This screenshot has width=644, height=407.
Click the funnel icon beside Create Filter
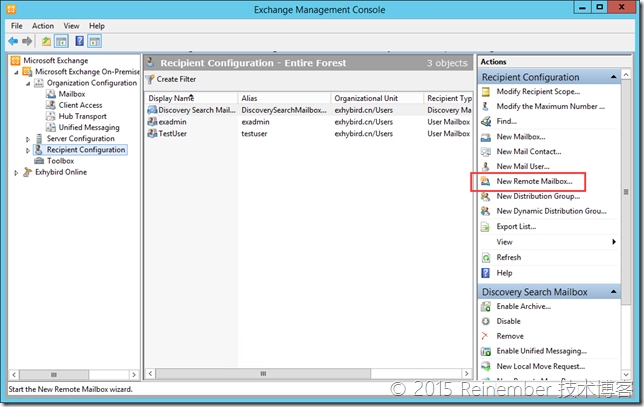click(x=150, y=79)
